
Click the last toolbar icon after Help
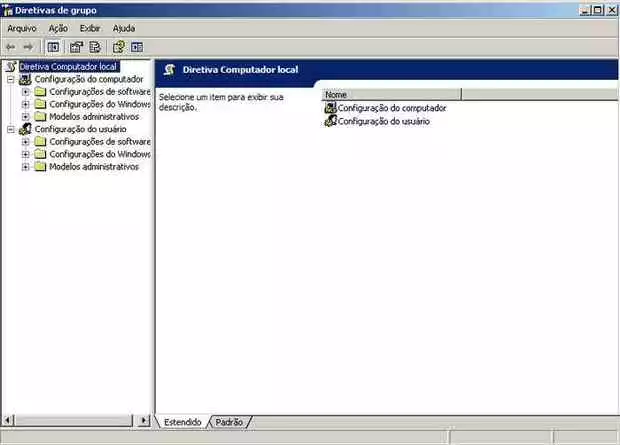pyautogui.click(x=137, y=47)
